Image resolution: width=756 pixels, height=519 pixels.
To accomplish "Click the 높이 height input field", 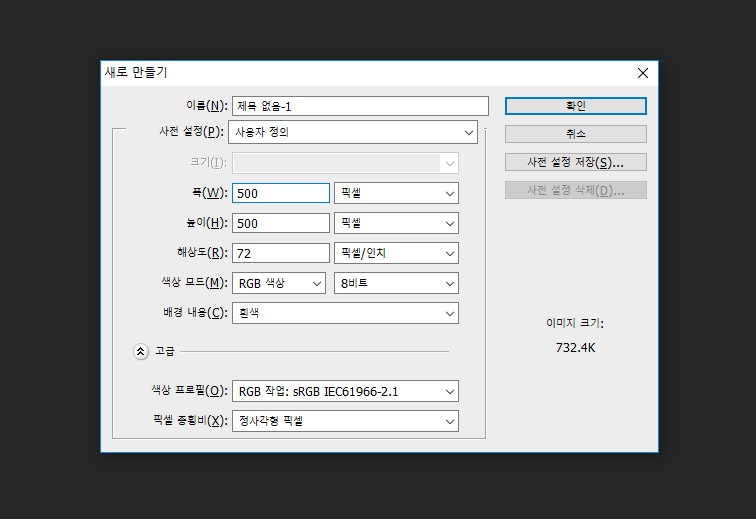I will [280, 223].
